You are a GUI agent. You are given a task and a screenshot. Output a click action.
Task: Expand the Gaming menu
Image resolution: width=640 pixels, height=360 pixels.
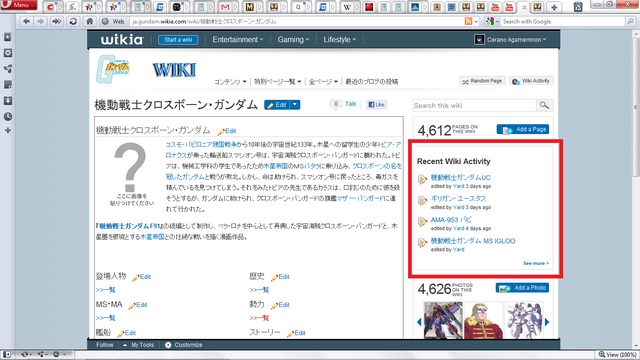click(x=293, y=40)
